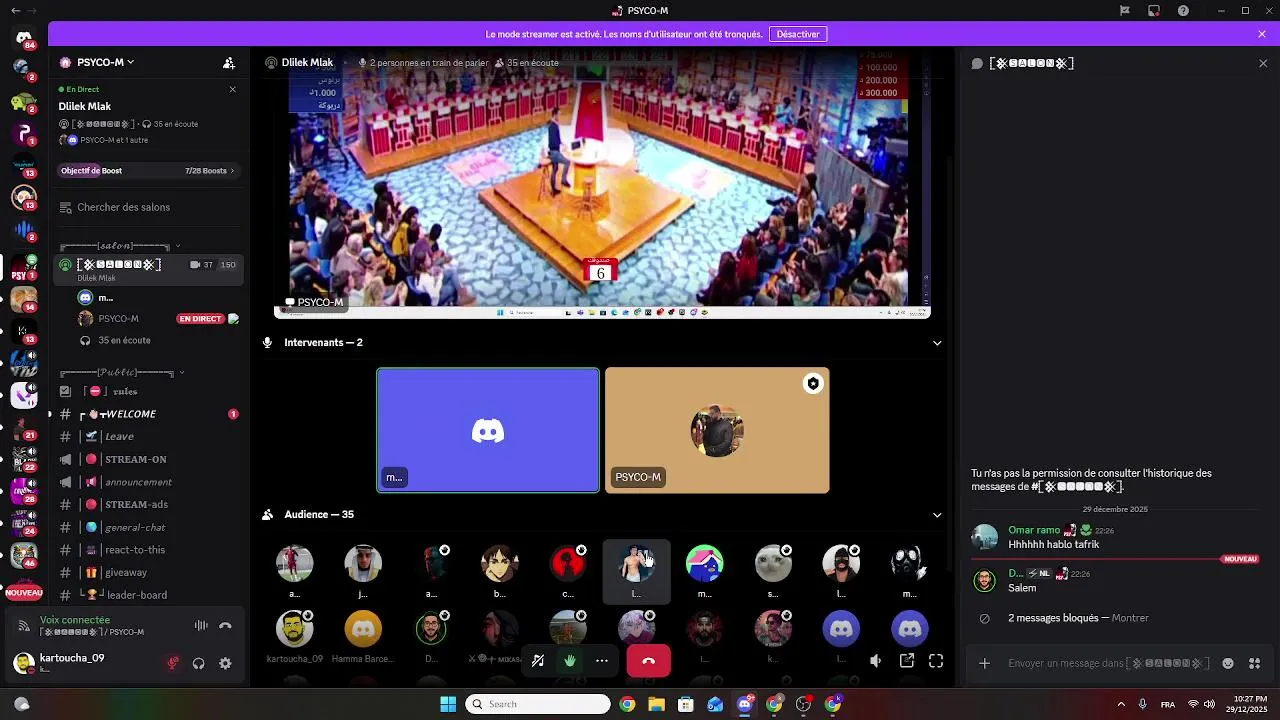The width and height of the screenshot is (1280, 720).
Task: Open the Discord taskbar icon
Action: [744, 704]
